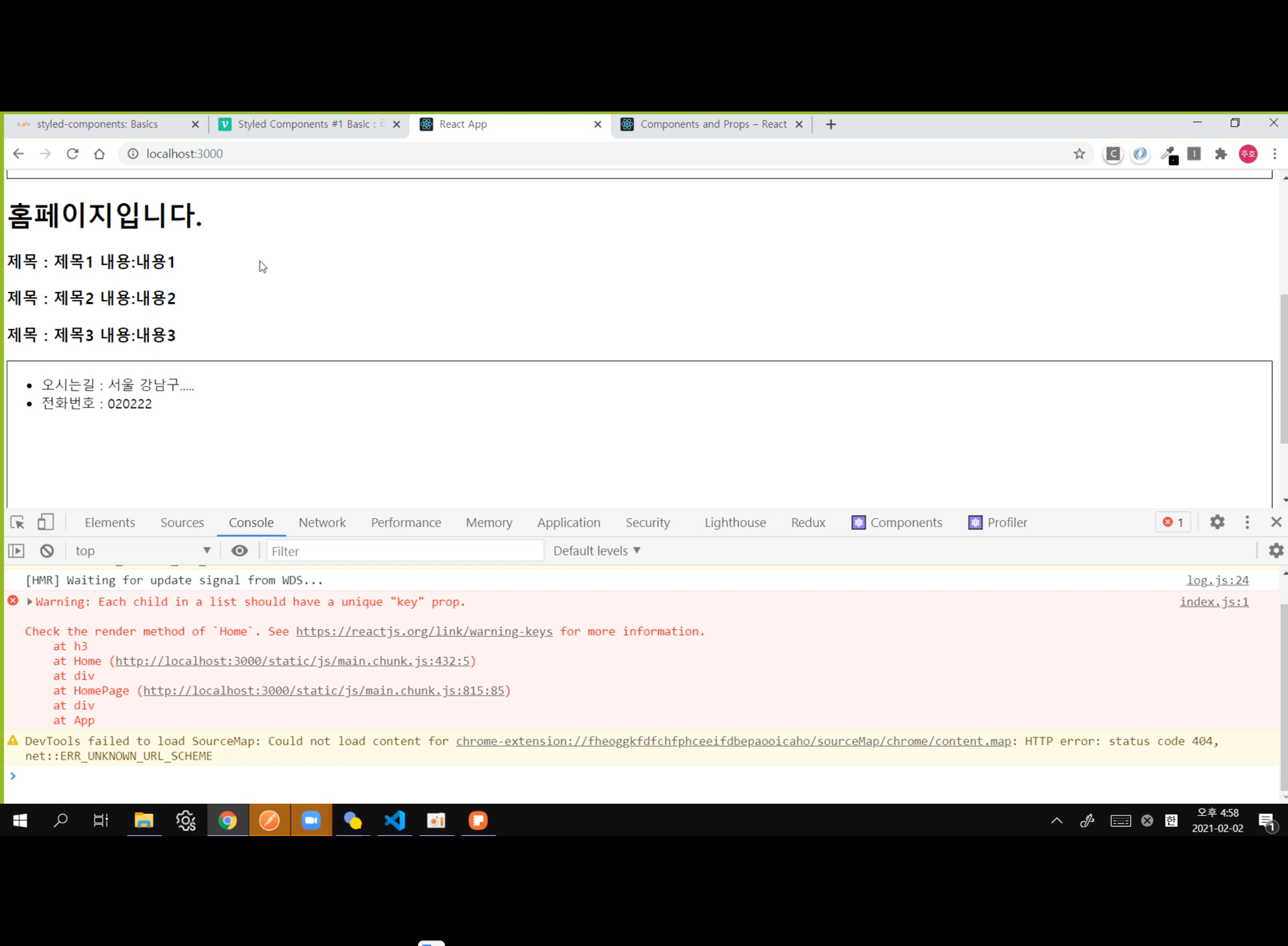The image size is (1288, 946).
Task: Switch to the Network panel
Action: click(322, 522)
